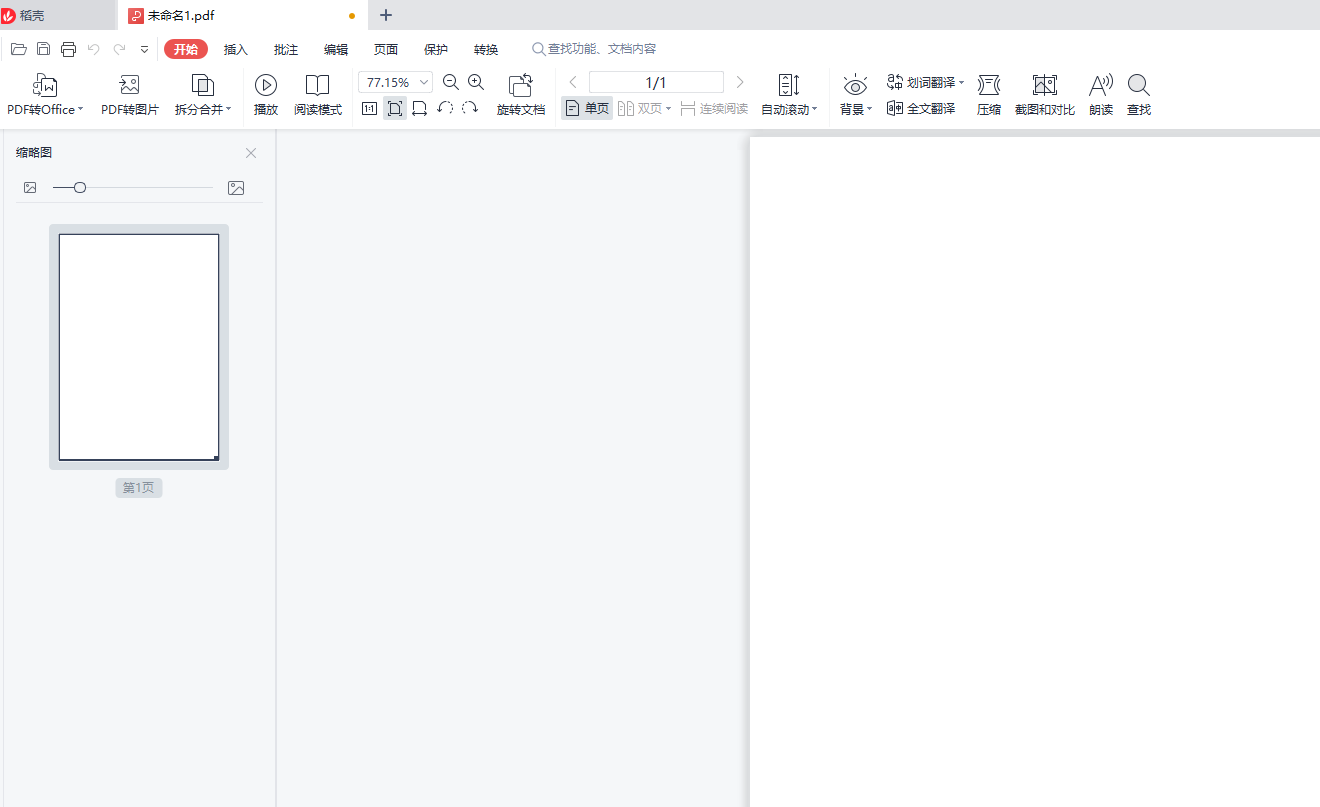Click the 全文翻译 full translation button

click(x=921, y=108)
